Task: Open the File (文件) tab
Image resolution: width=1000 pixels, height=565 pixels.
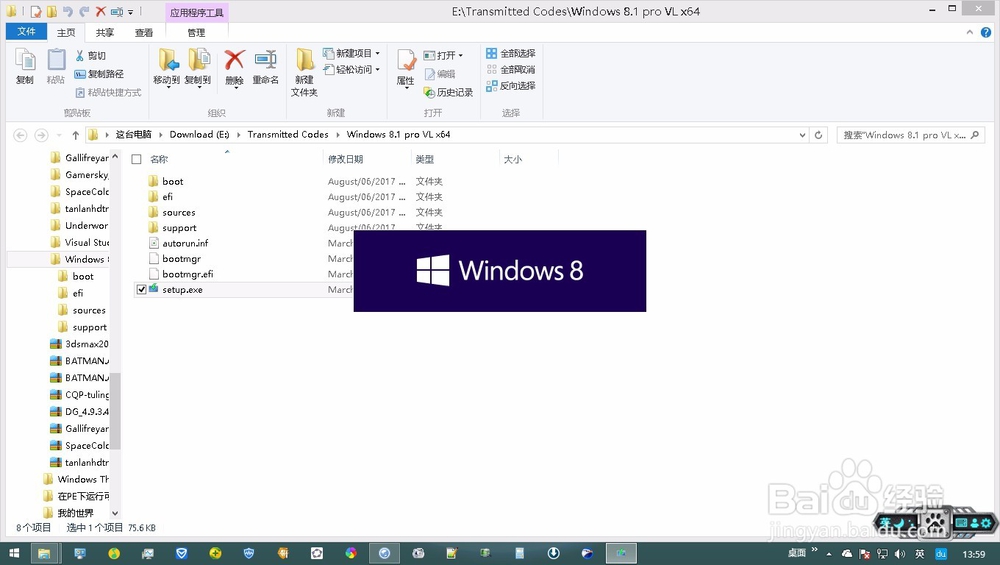Action: point(26,31)
